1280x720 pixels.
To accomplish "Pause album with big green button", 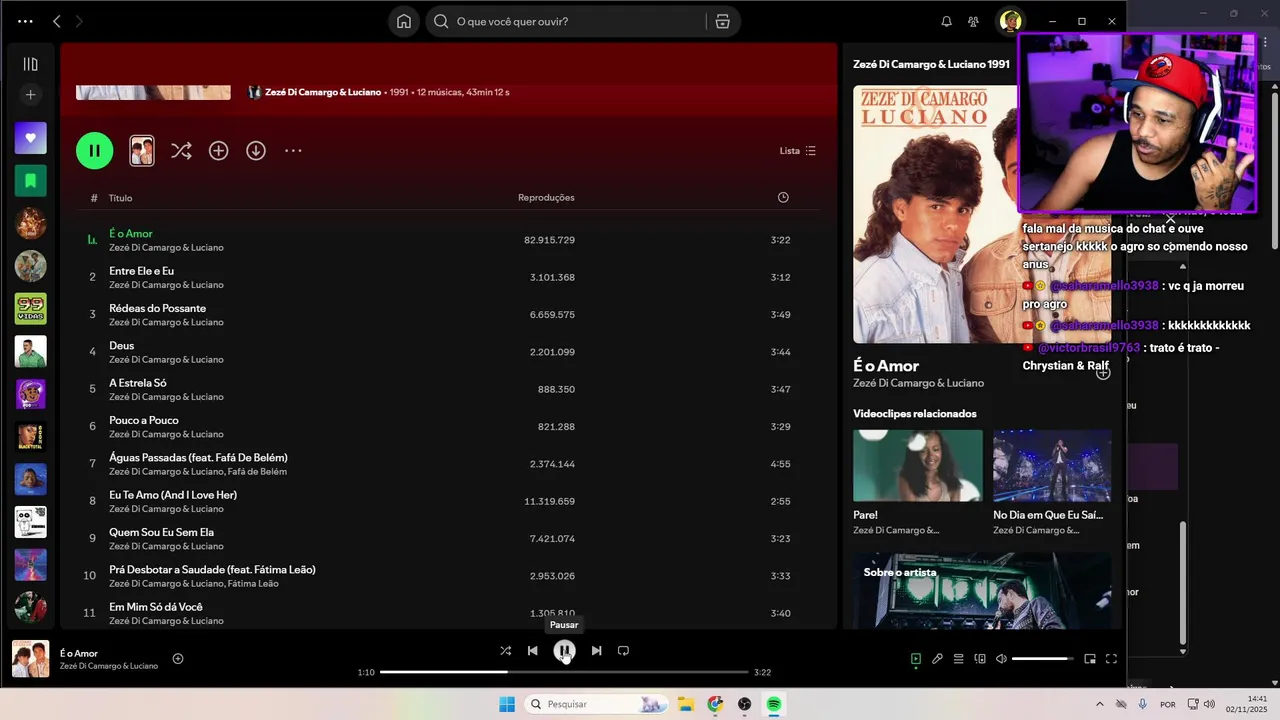I will (x=95, y=151).
